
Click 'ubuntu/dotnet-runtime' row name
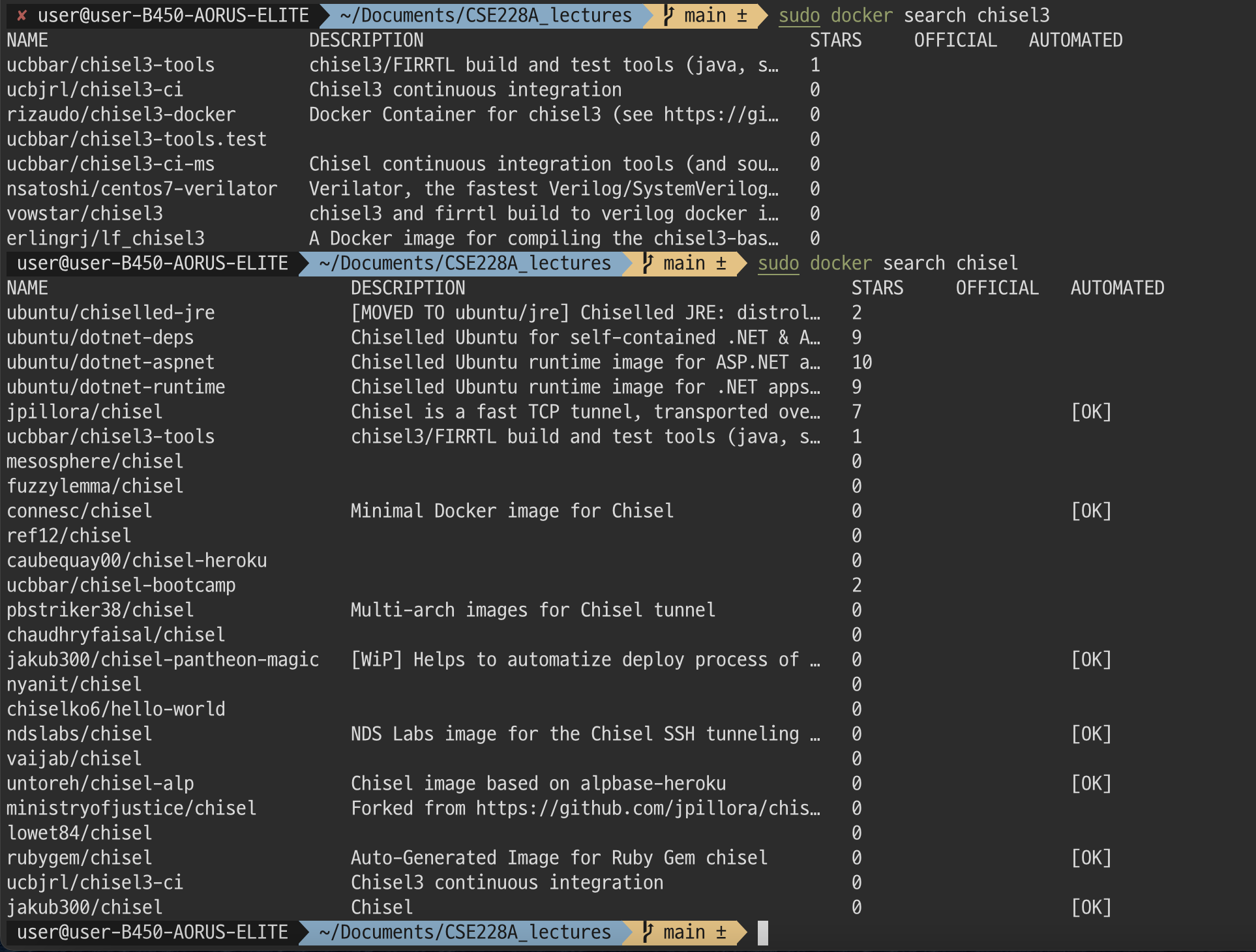[116, 387]
